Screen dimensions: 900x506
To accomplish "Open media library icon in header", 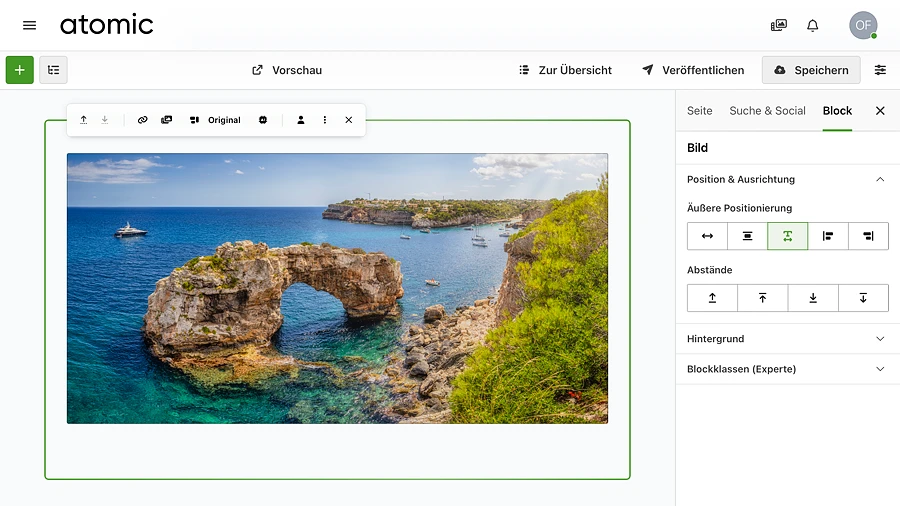I will tap(778, 26).
